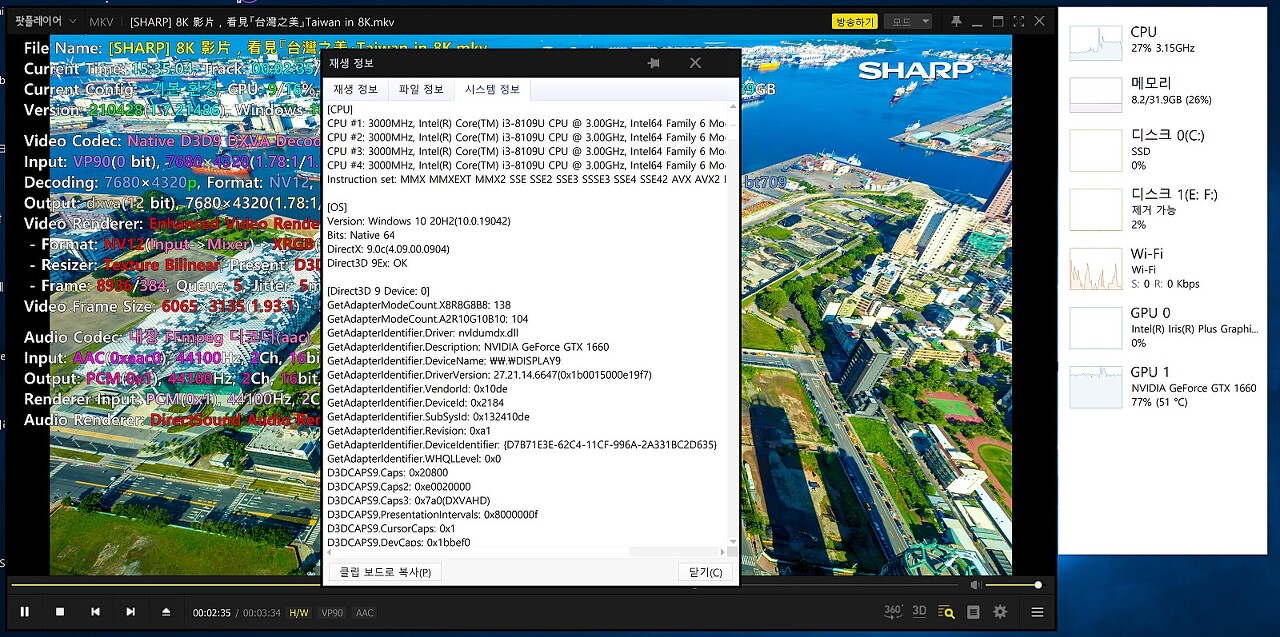
Task: Toggle the 3D video mode icon
Action: tap(919, 611)
